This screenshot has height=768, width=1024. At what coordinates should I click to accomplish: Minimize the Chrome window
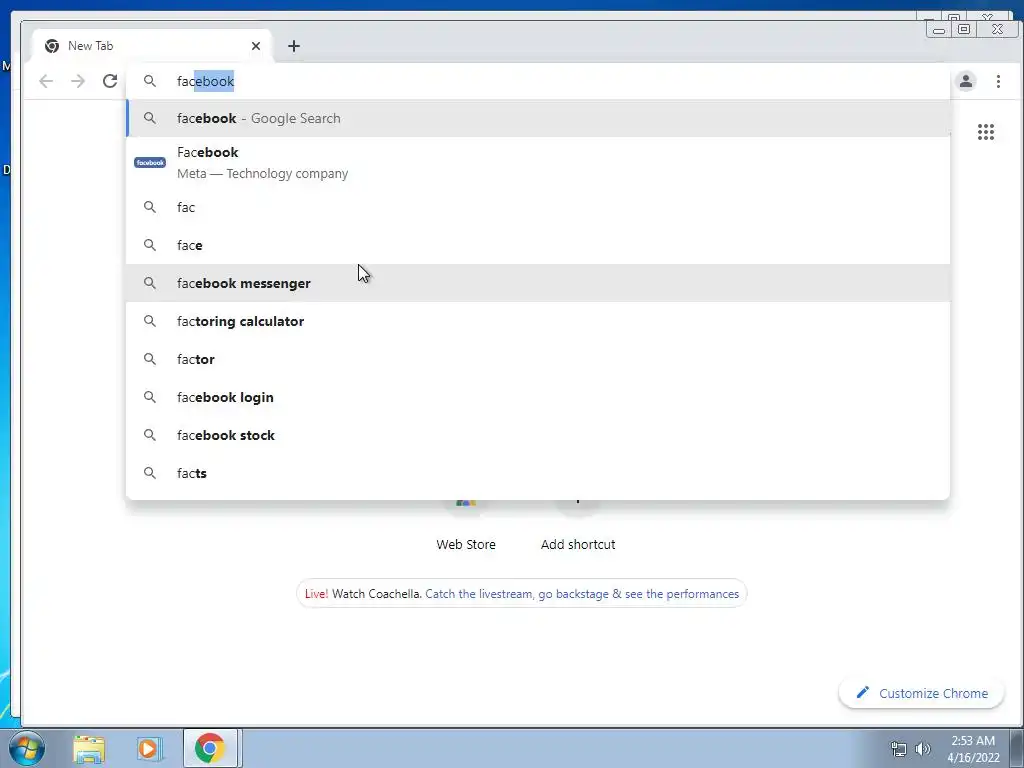tap(938, 29)
